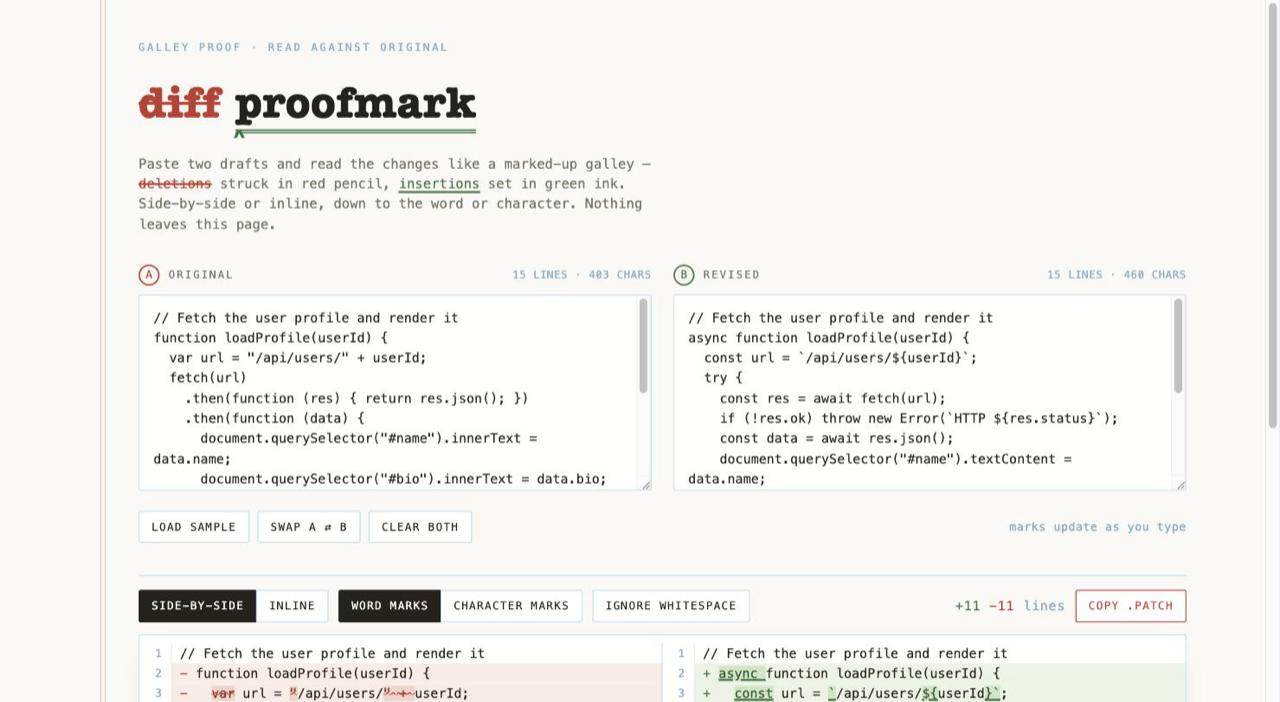Click the '15 LINES · 460 CHARS' counter
1280x702 pixels.
[x=1116, y=274]
